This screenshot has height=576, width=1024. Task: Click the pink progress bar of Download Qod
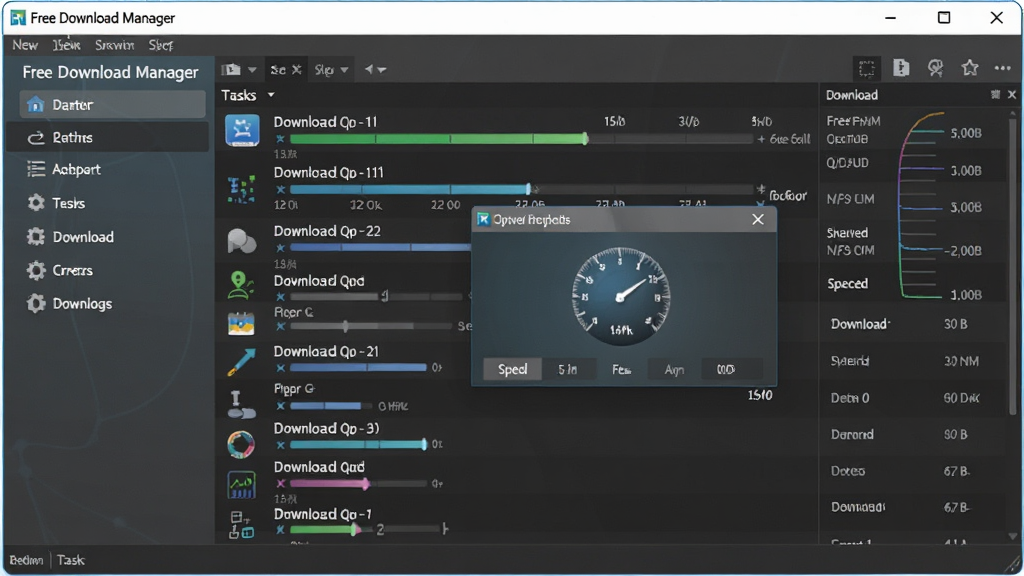359,483
